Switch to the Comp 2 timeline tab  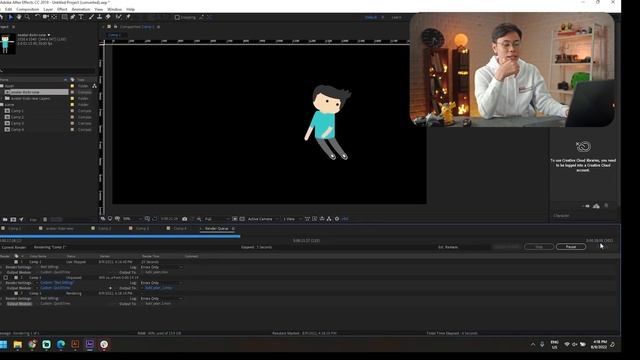104,229
